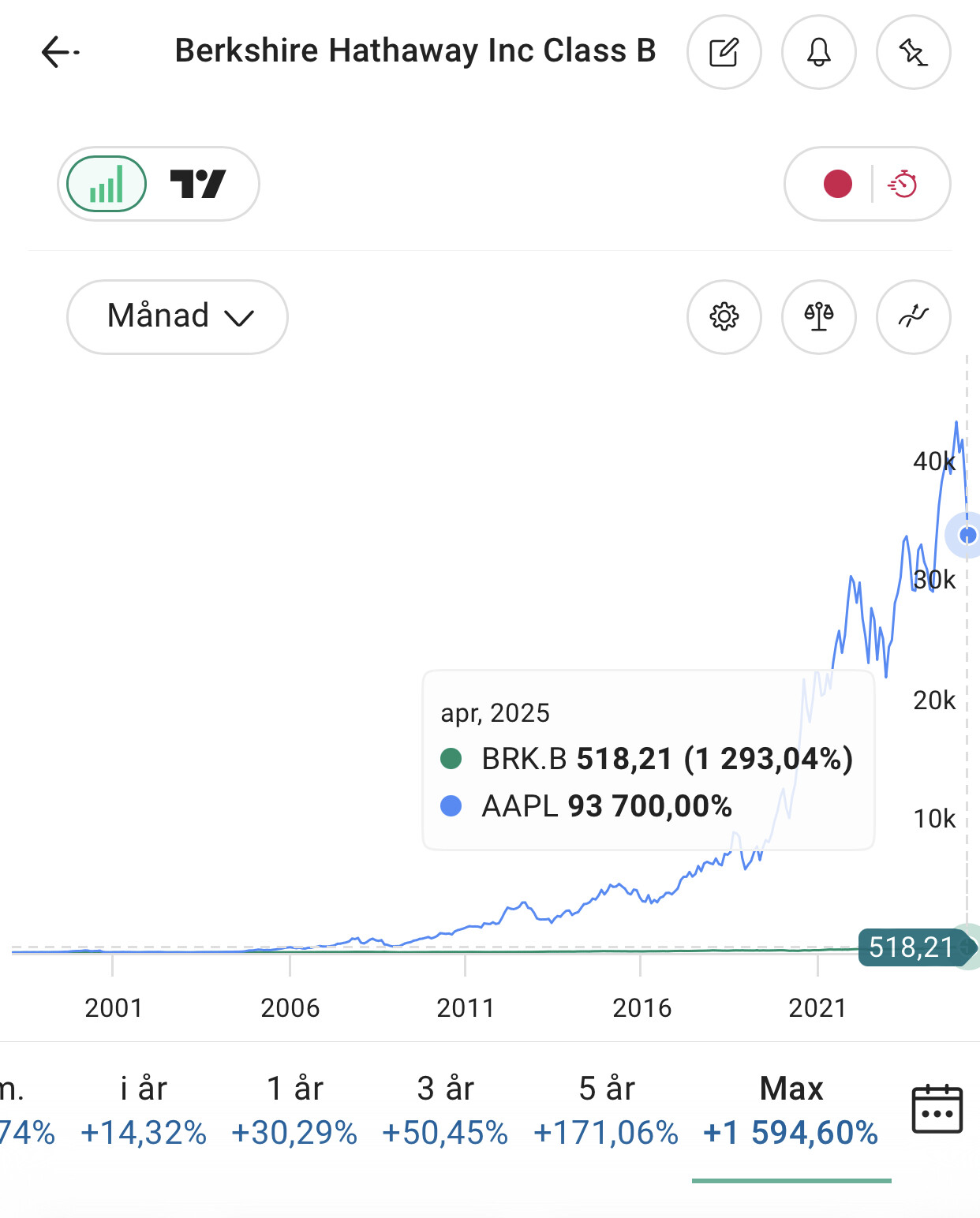Open the edit note icon
980x1218 pixels.
click(x=724, y=52)
